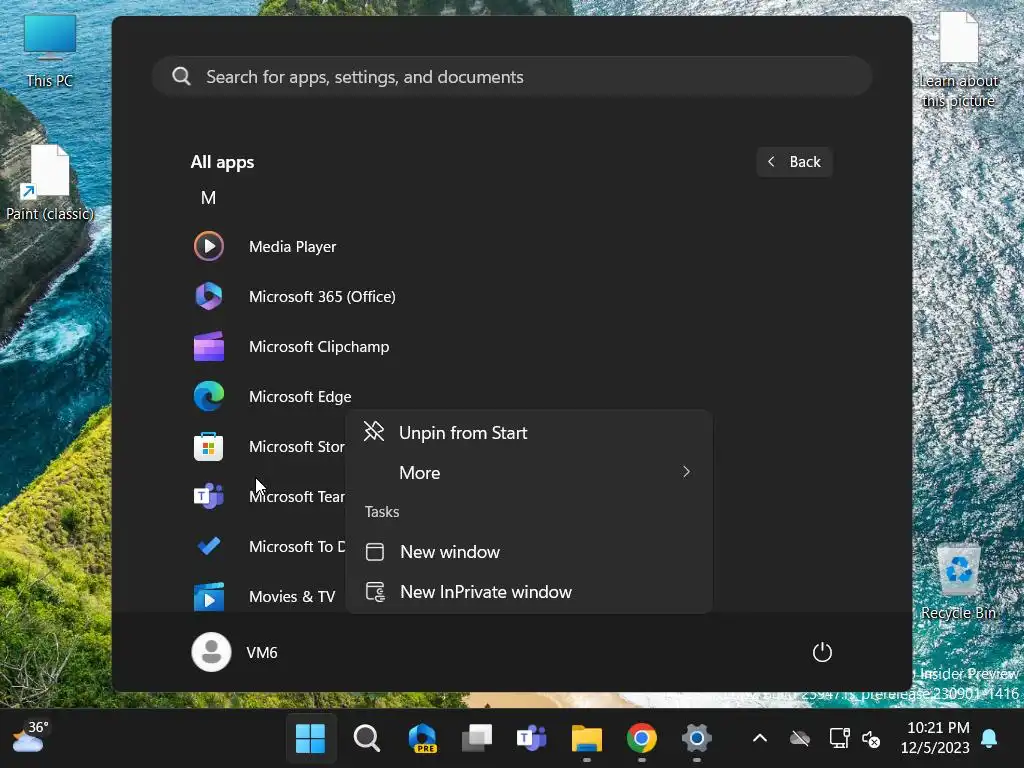The width and height of the screenshot is (1024, 768).
Task: Open the clock showing 10:21 PM
Action: click(936, 737)
